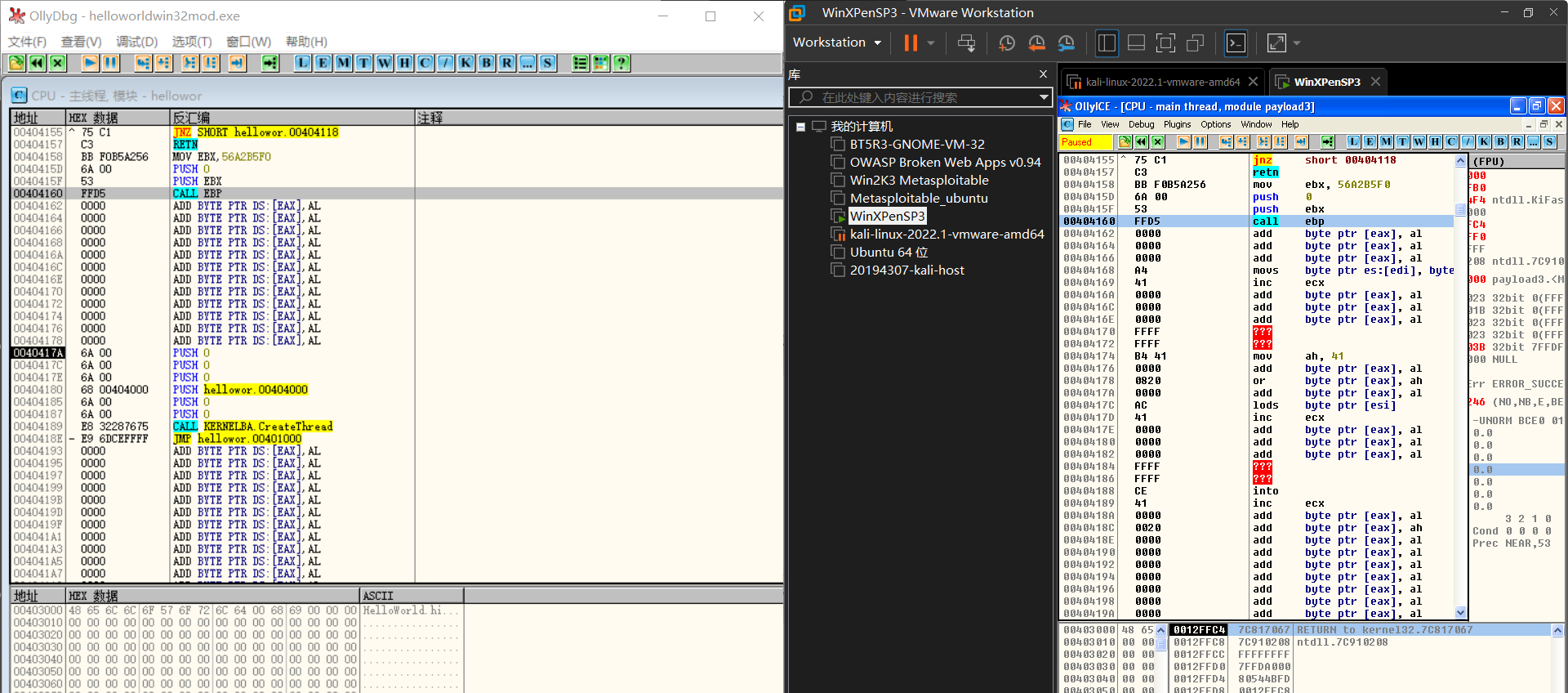Open OllyDbg 查看(V) menu

(x=82, y=42)
